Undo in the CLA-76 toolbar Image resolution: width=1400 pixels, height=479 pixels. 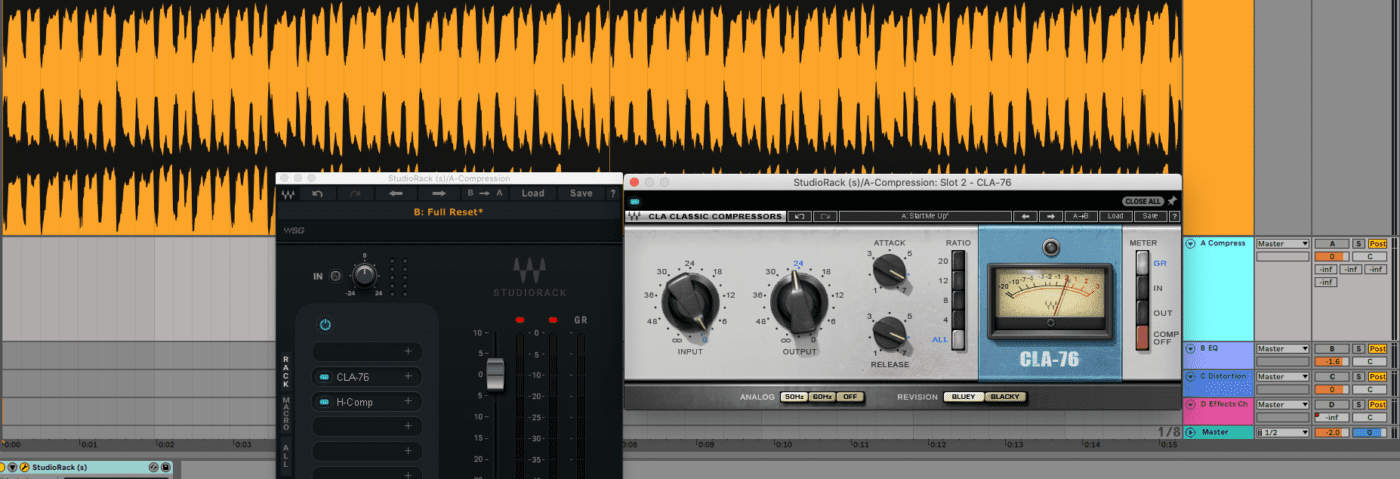coord(800,216)
